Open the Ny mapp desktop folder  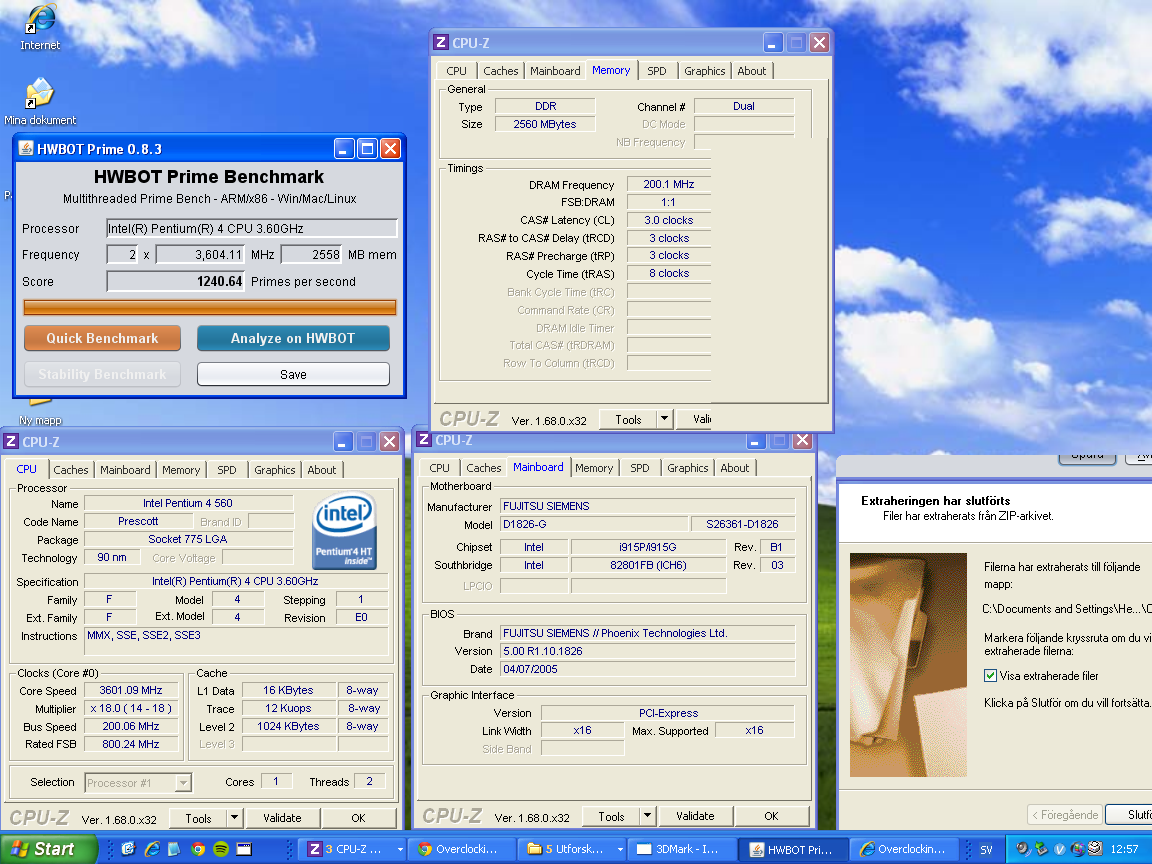point(40,413)
